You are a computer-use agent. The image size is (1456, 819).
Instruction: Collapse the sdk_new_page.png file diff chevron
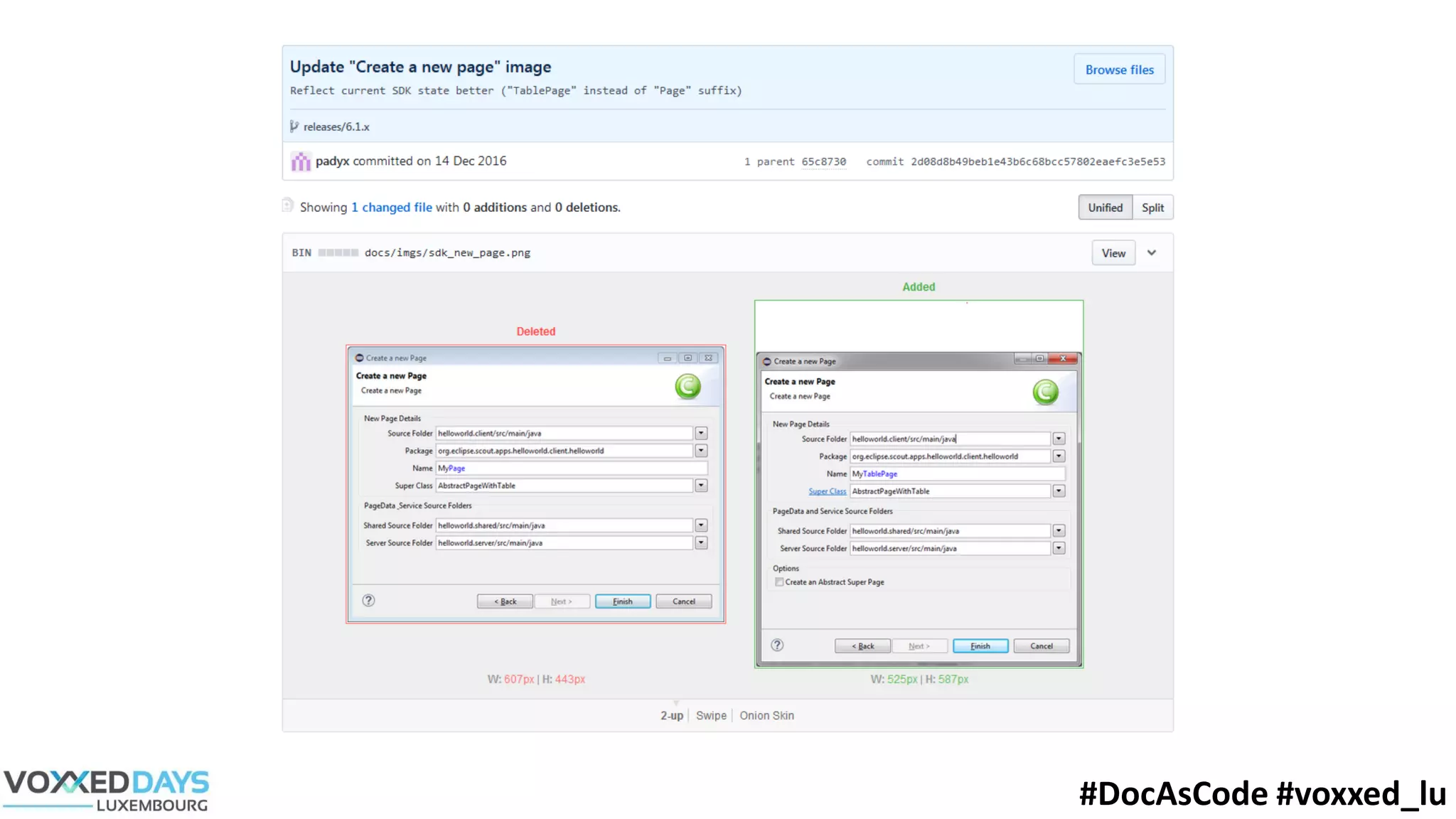(x=1152, y=253)
